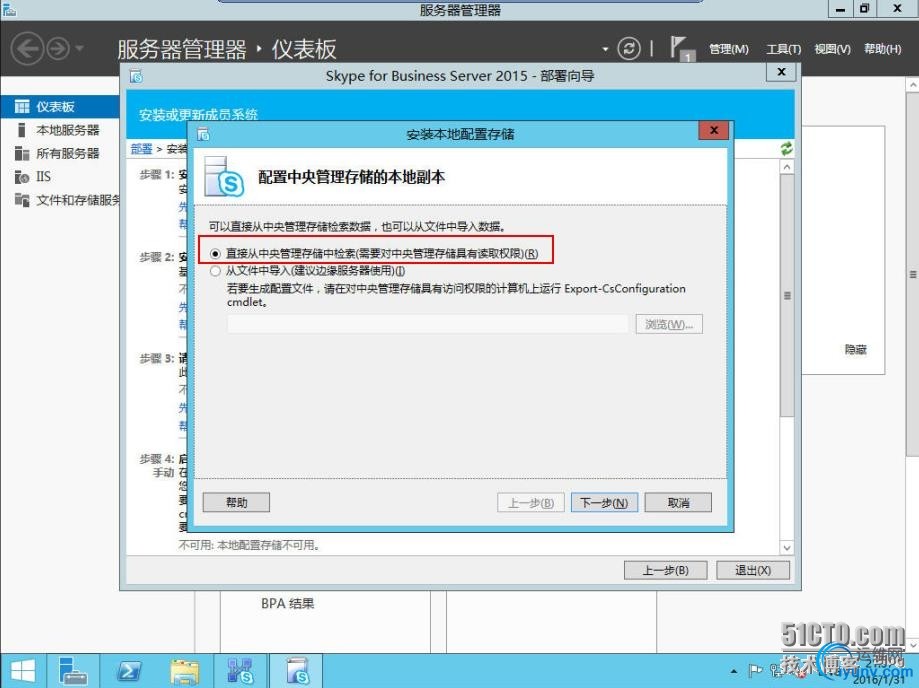The width and height of the screenshot is (919, 688).
Task: Click 退出(X) in Deployment Wizard window
Action: coord(753,570)
